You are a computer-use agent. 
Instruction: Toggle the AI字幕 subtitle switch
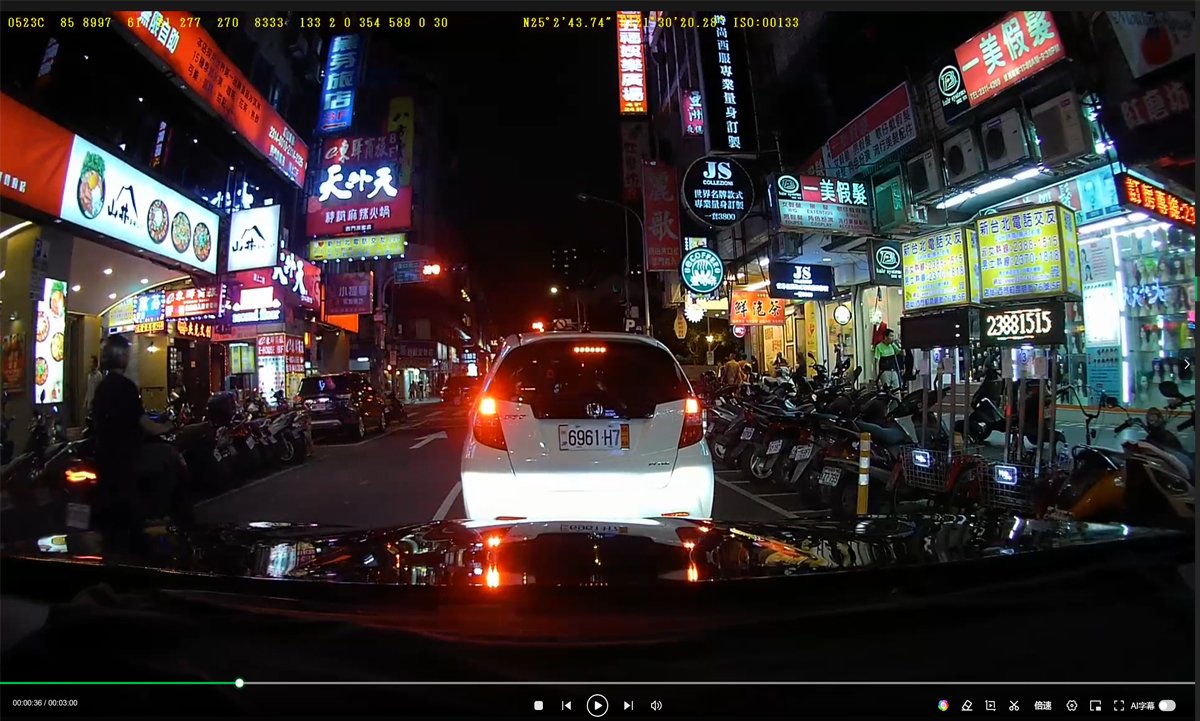pyautogui.click(x=1166, y=705)
